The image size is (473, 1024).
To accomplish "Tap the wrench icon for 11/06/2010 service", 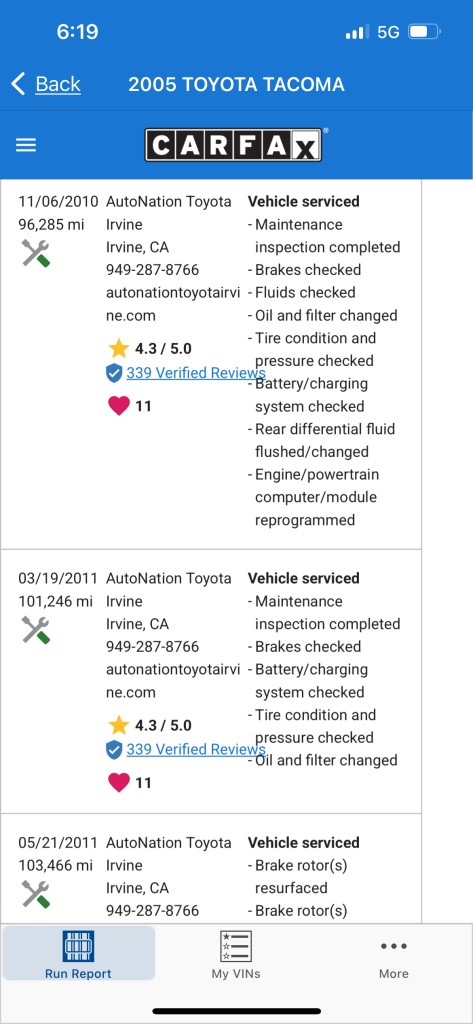I will [x=35, y=253].
